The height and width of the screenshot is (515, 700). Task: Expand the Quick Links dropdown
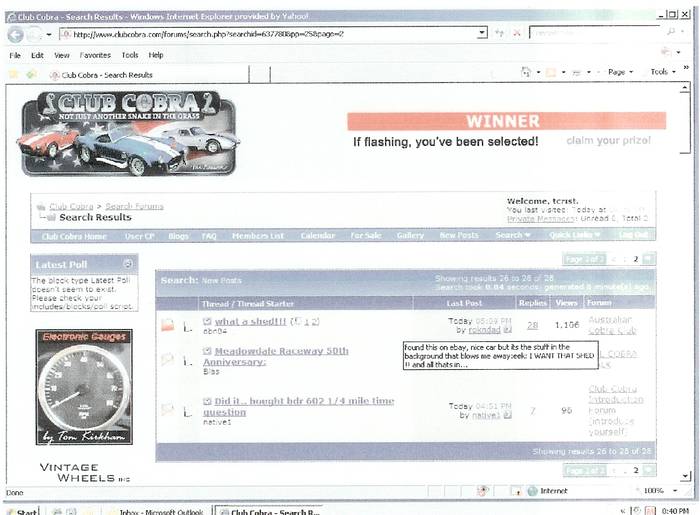[x=573, y=236]
